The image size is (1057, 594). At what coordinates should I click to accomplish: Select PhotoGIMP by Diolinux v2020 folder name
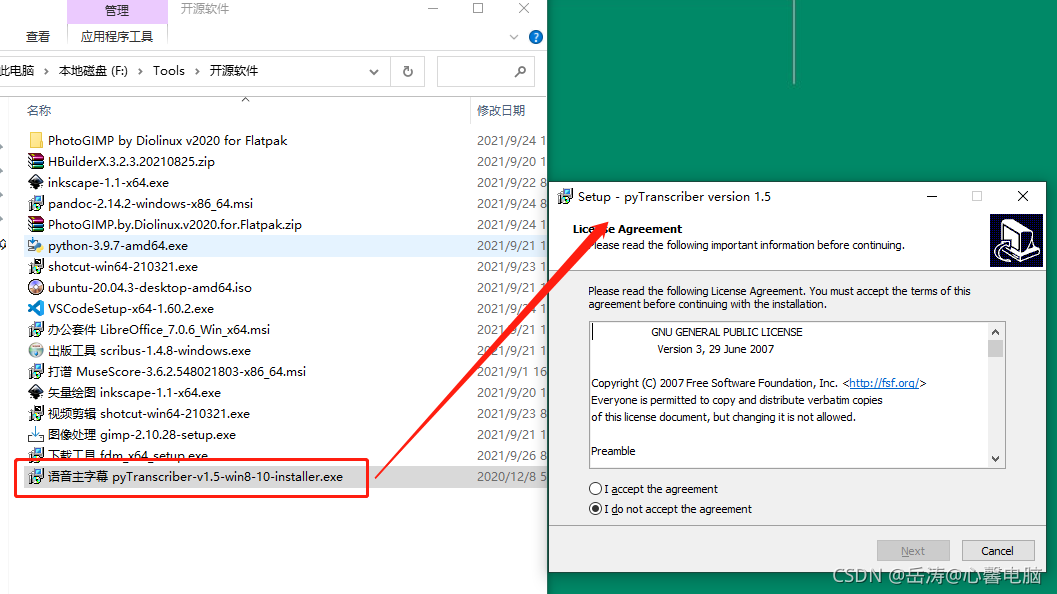[x=167, y=140]
